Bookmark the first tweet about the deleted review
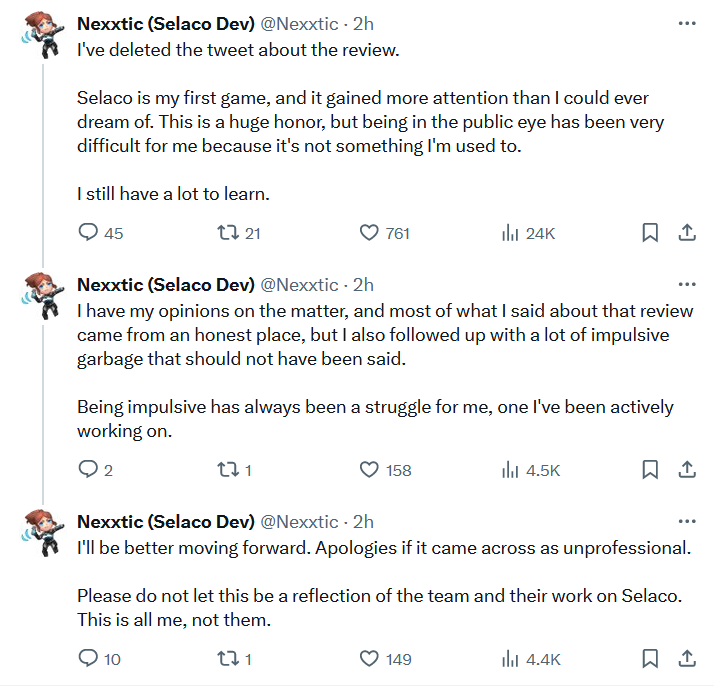714x686 pixels. [x=650, y=233]
